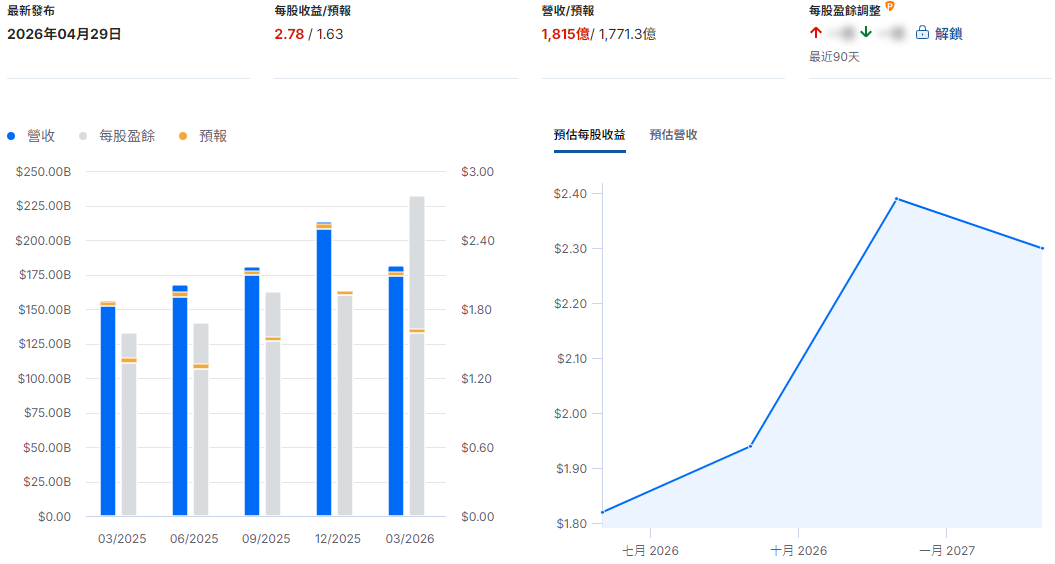Viewport: 1055px width, 564px height.
Task: Select the blue revenue bar for 03/2025
Action: (108, 409)
